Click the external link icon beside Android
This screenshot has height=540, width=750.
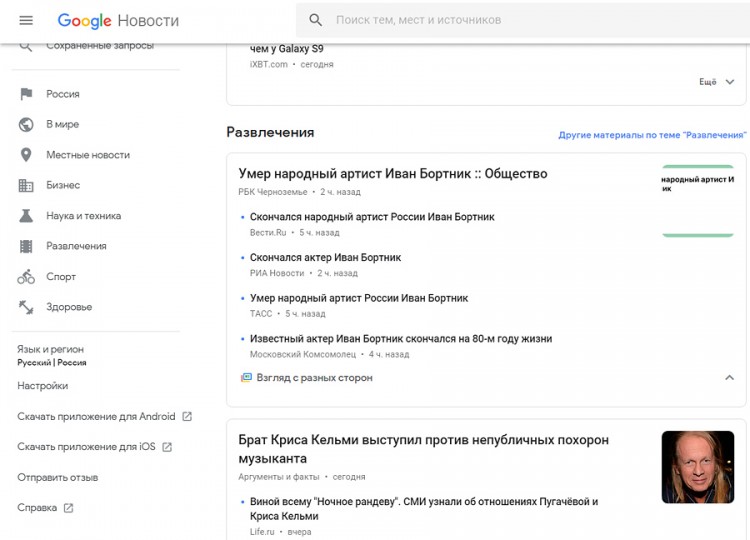pyautogui.click(x=187, y=417)
